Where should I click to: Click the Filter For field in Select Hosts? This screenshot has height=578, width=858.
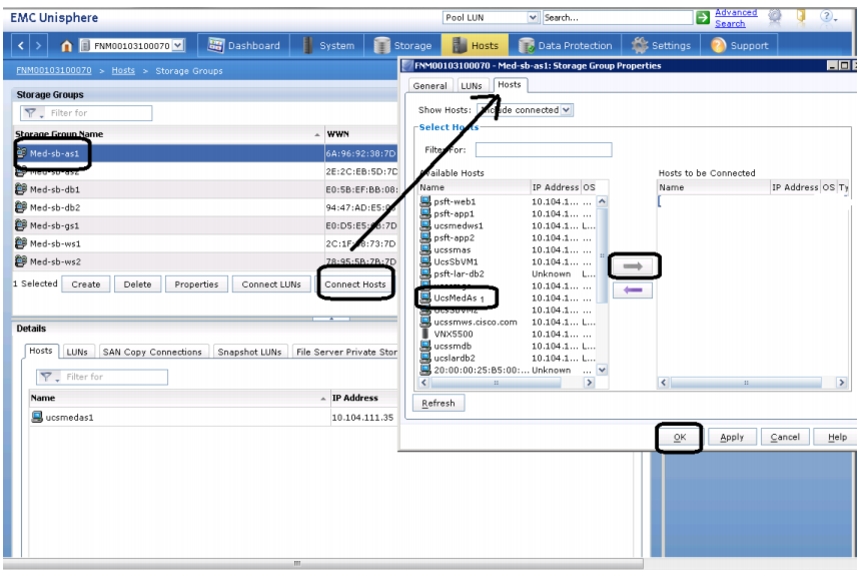pyautogui.click(x=543, y=149)
